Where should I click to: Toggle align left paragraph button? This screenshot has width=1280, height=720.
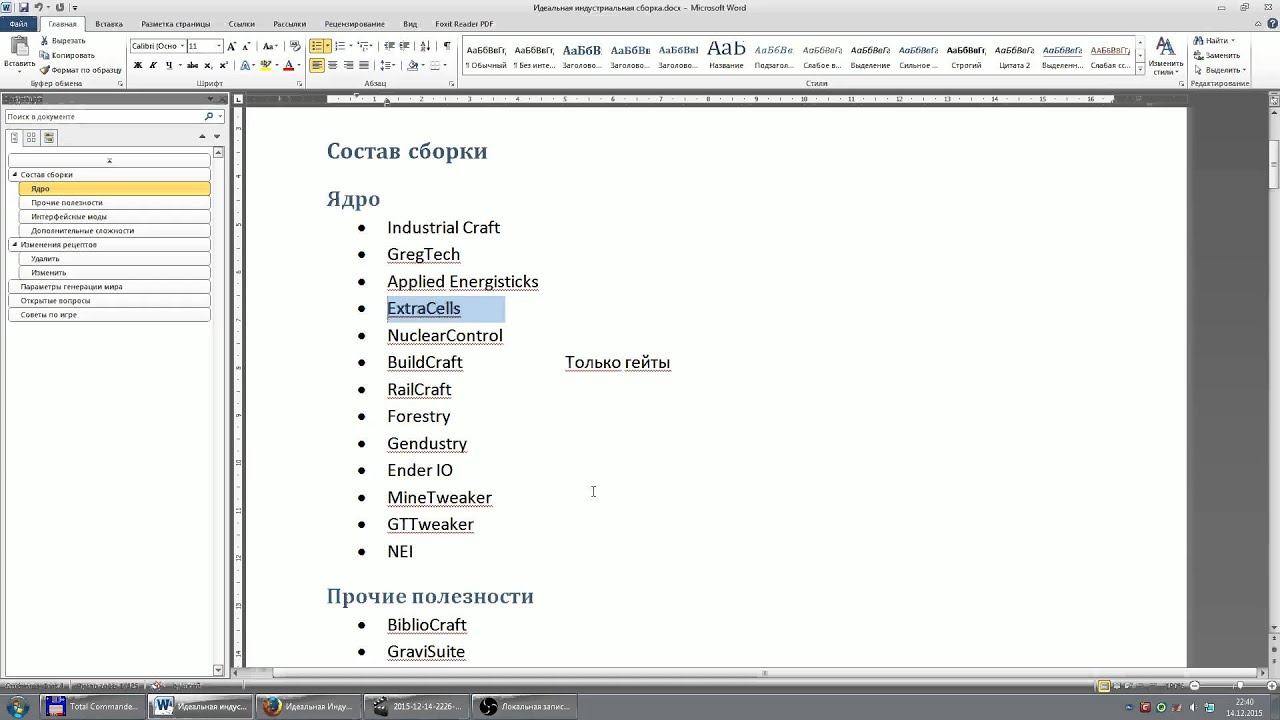click(x=317, y=65)
